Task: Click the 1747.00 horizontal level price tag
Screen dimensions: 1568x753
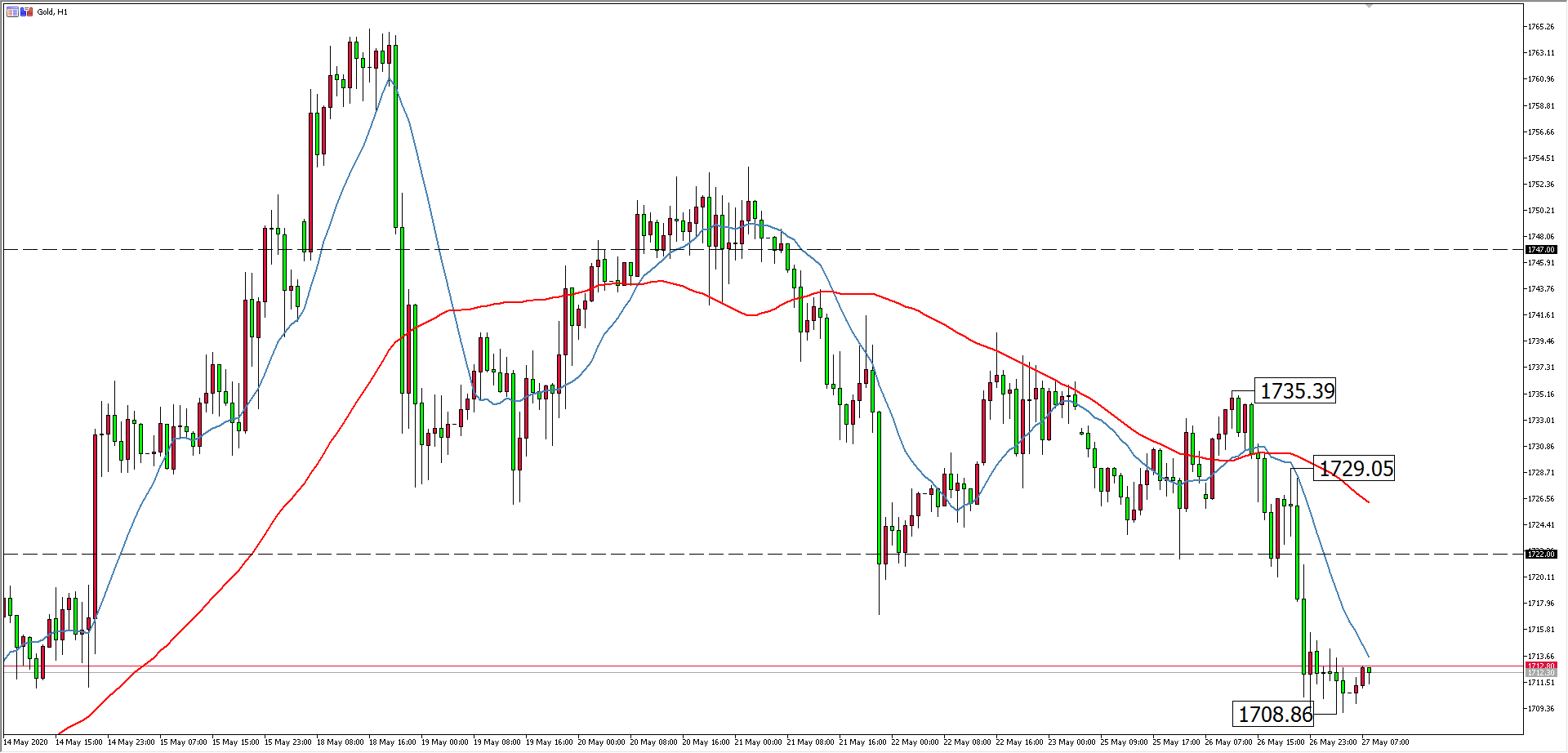Action: pos(1541,250)
